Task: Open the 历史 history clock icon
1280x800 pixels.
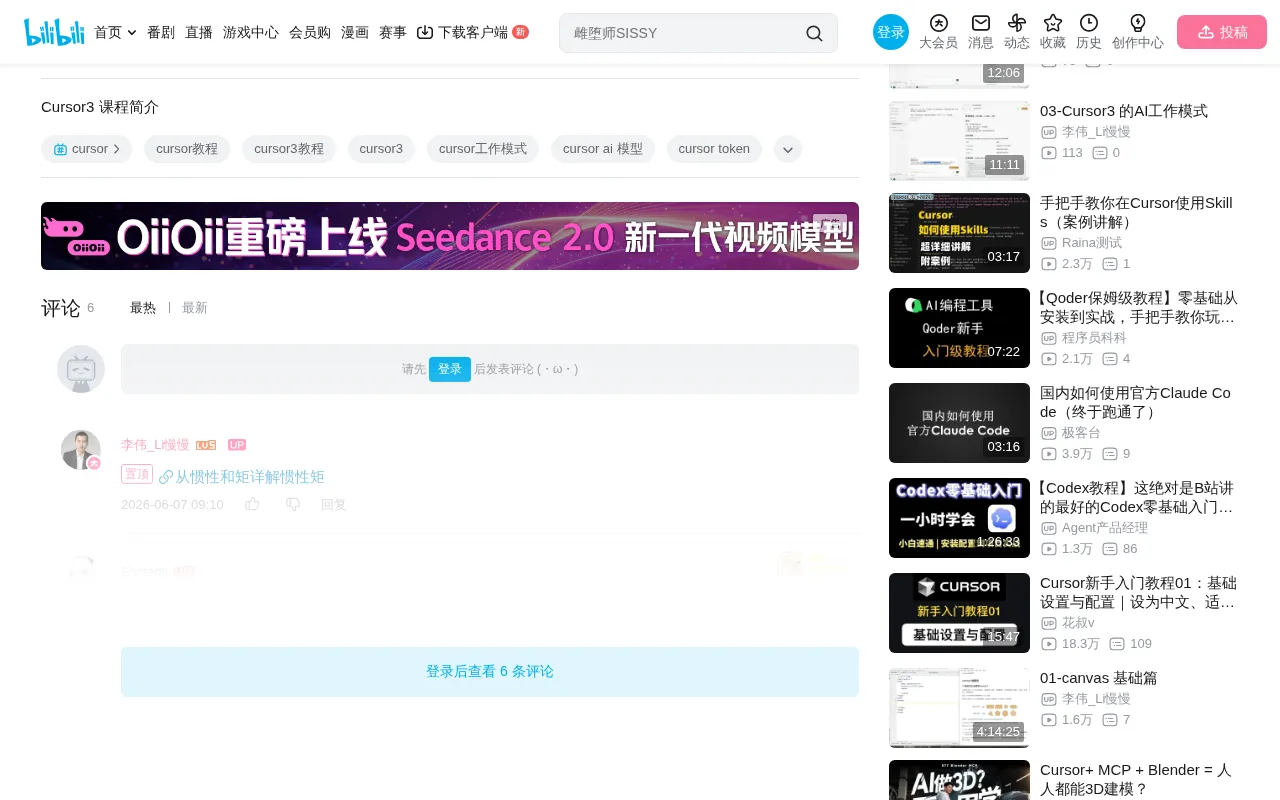Action: click(x=1089, y=23)
